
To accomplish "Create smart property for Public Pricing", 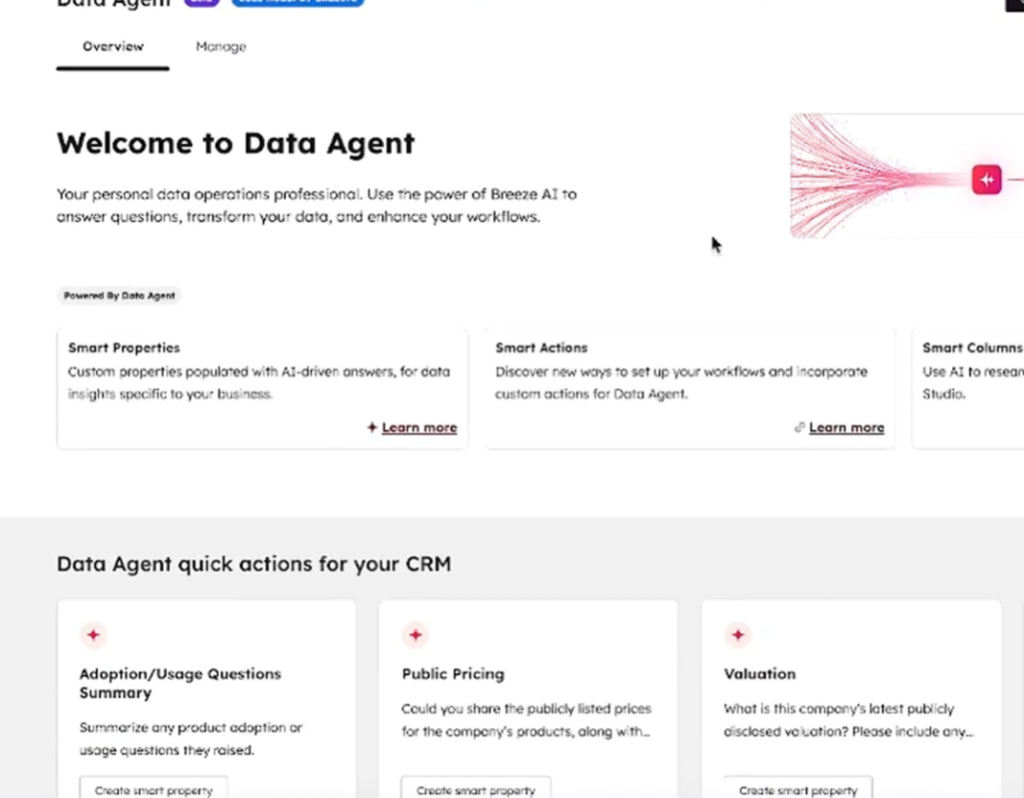I will tap(476, 789).
